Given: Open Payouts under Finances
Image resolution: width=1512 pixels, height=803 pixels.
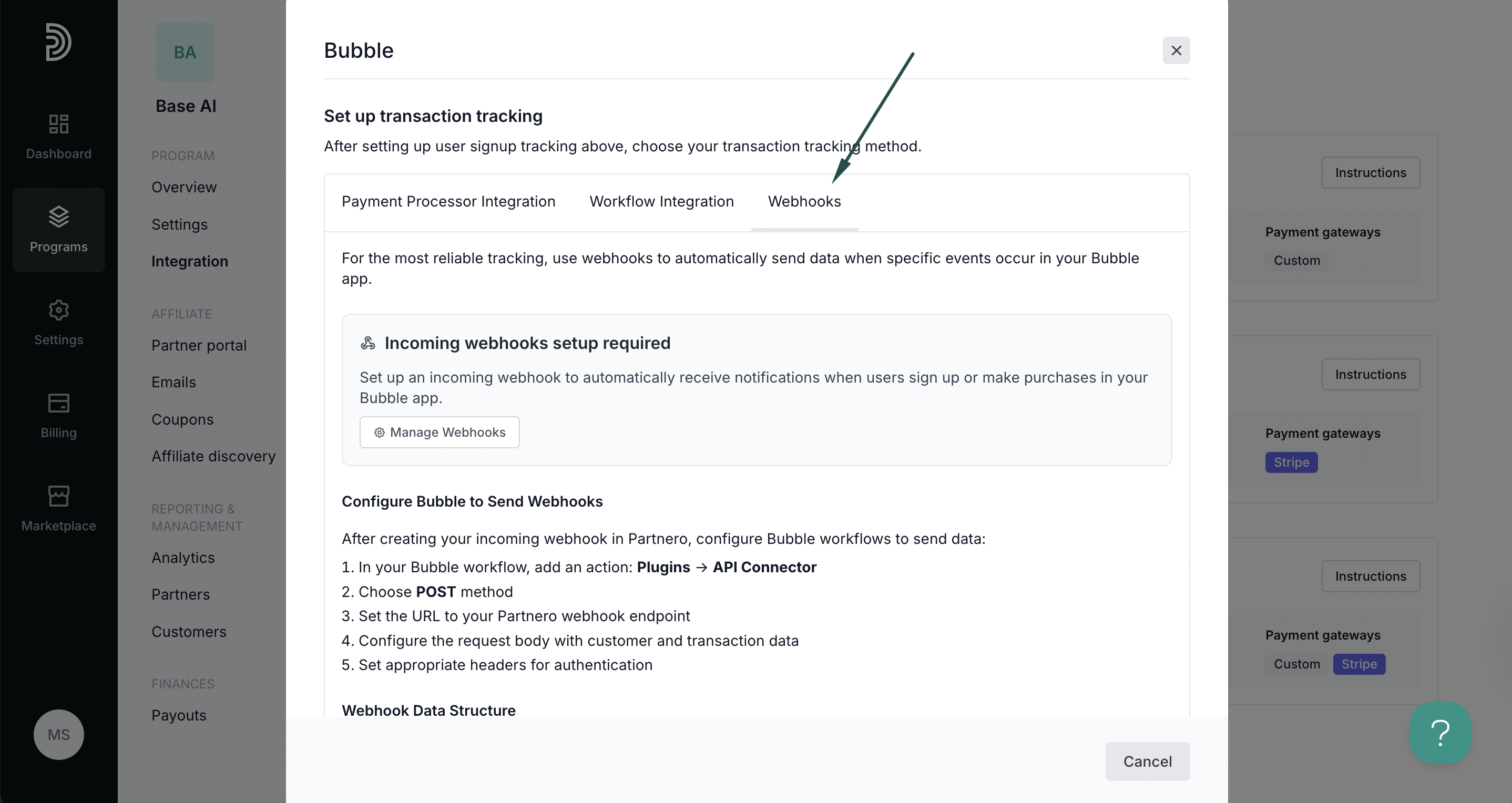Looking at the screenshot, I should point(179,715).
